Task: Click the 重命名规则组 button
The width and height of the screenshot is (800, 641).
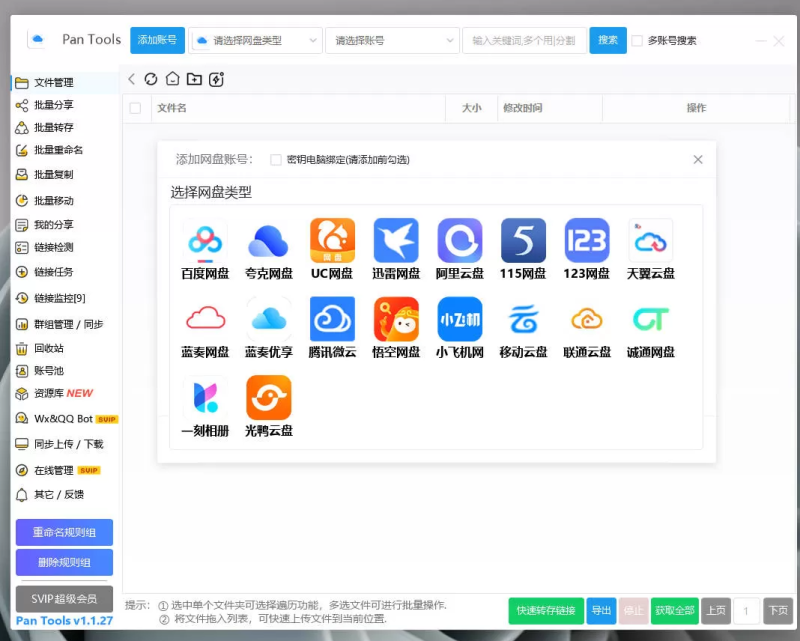Action: tap(64, 532)
